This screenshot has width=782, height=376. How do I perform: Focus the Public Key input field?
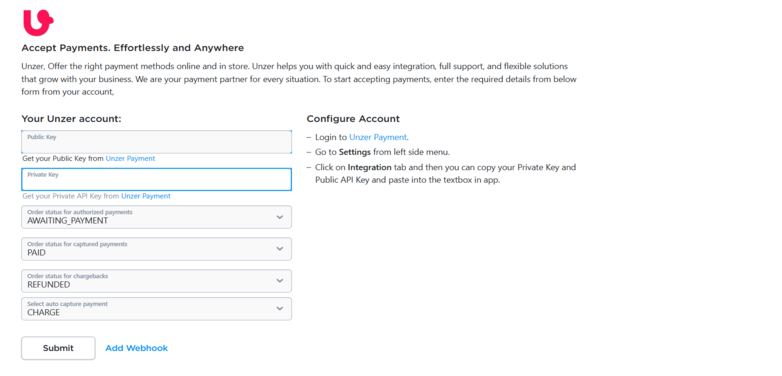(156, 142)
